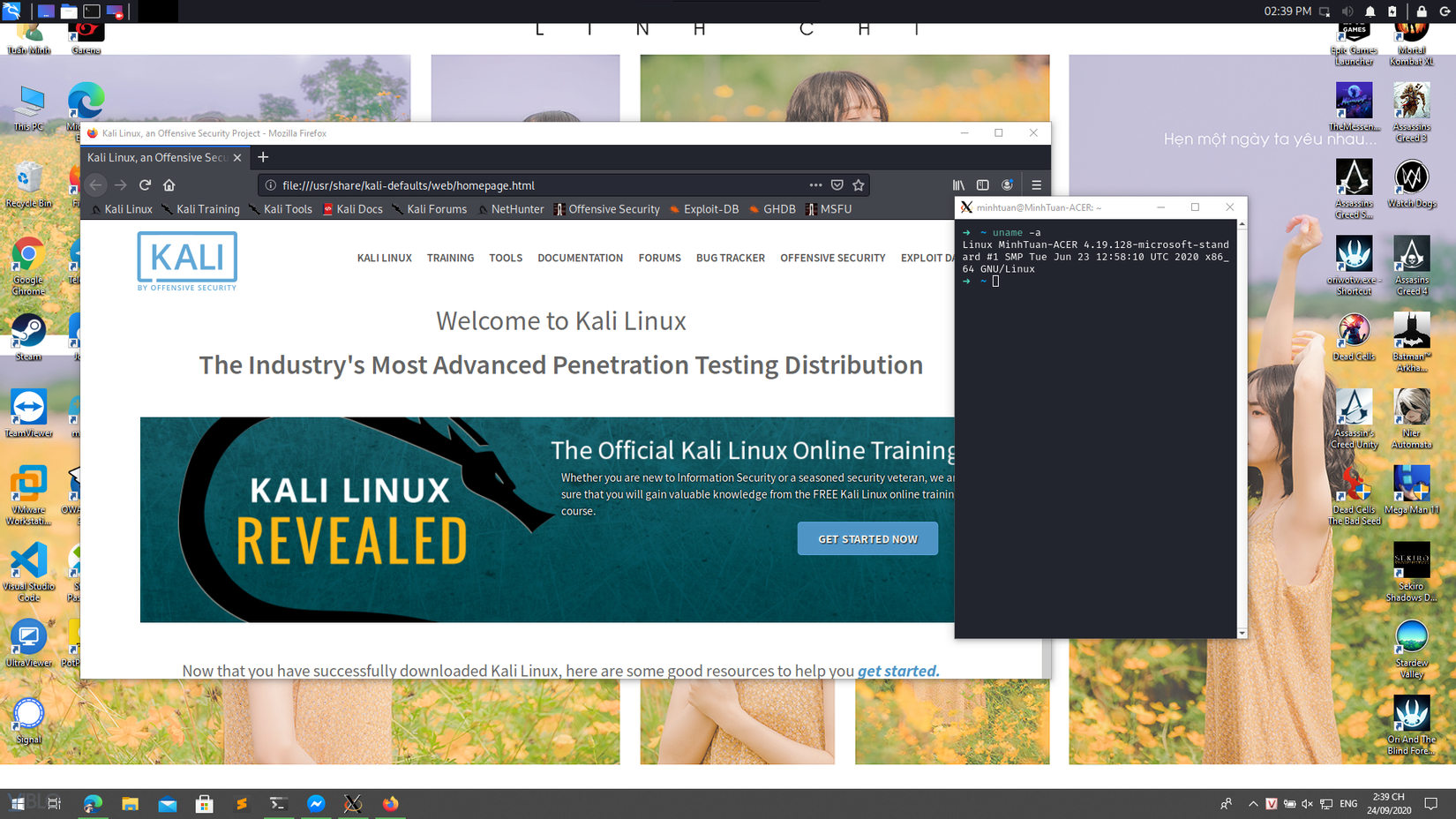Switch input language via ENG indicator

(x=1348, y=803)
